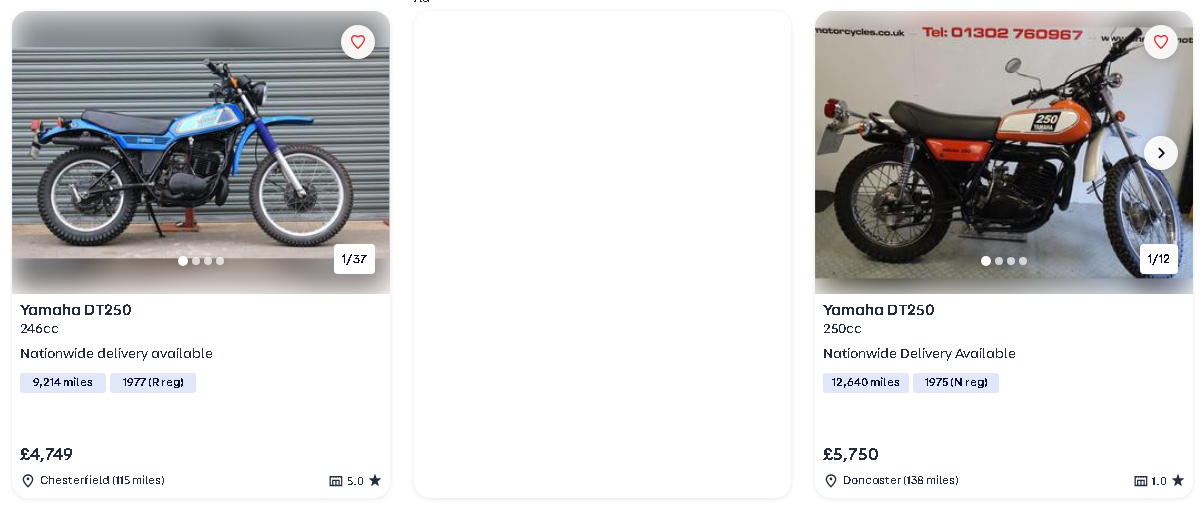1201x505 pixels.
Task: Open the blue Yamaha DT250 photo
Action: point(200,150)
